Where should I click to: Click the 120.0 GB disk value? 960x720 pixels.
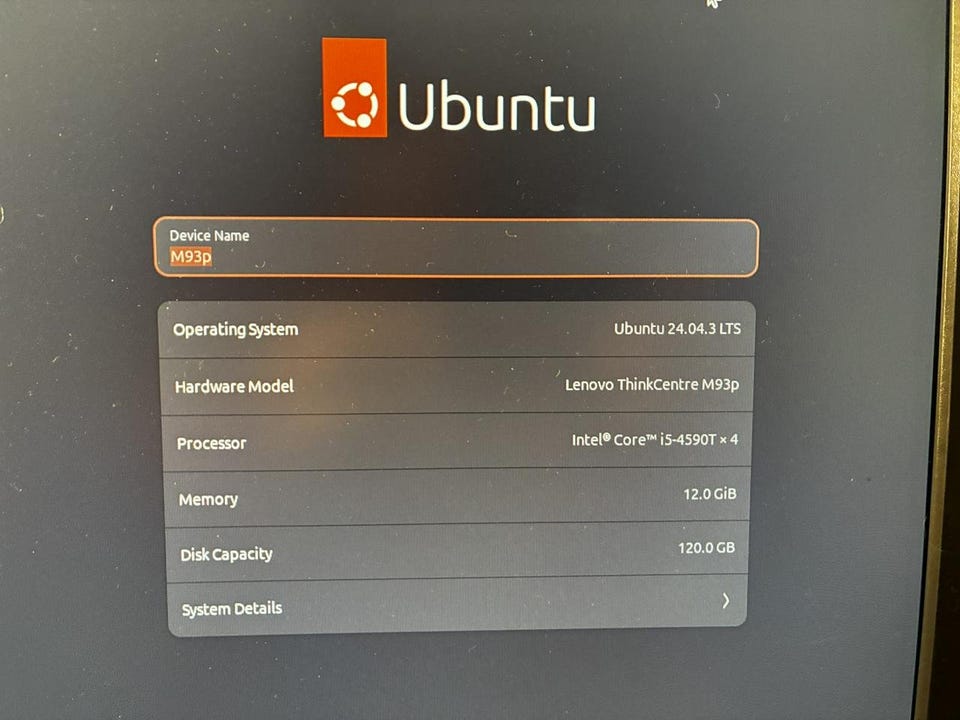click(x=707, y=547)
